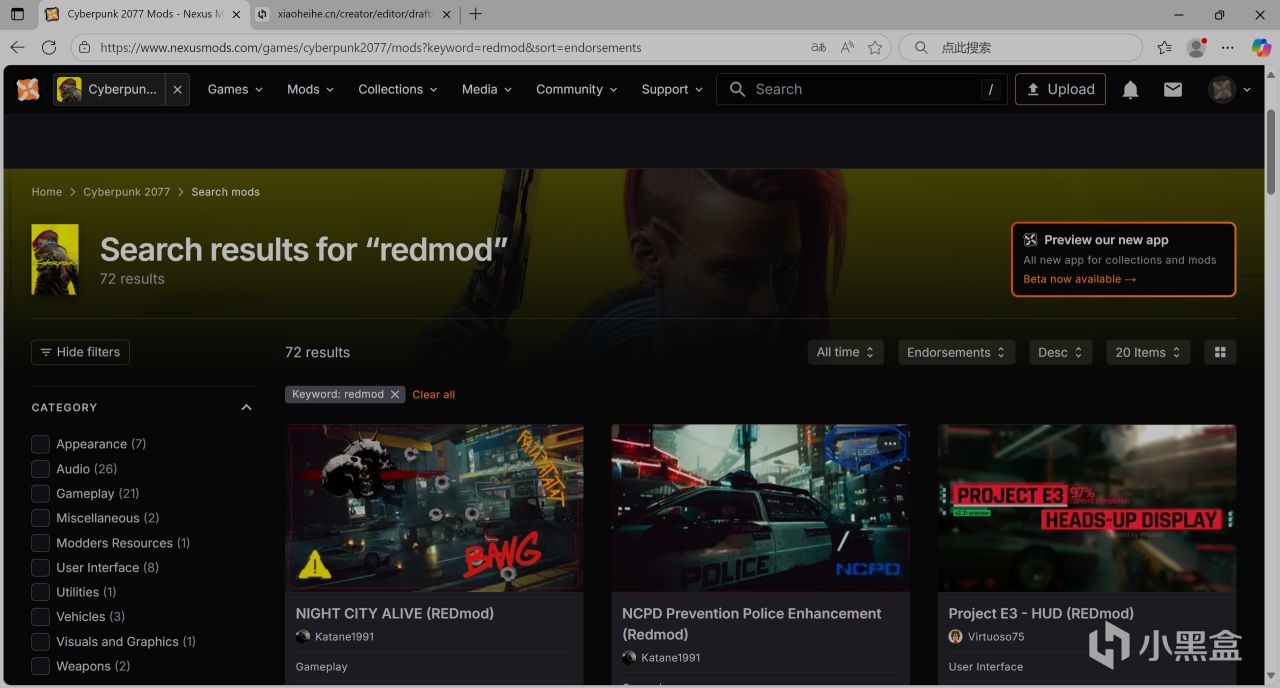Click Katane1991 avatar under NIGHT CITY ALIVE

click(x=303, y=636)
